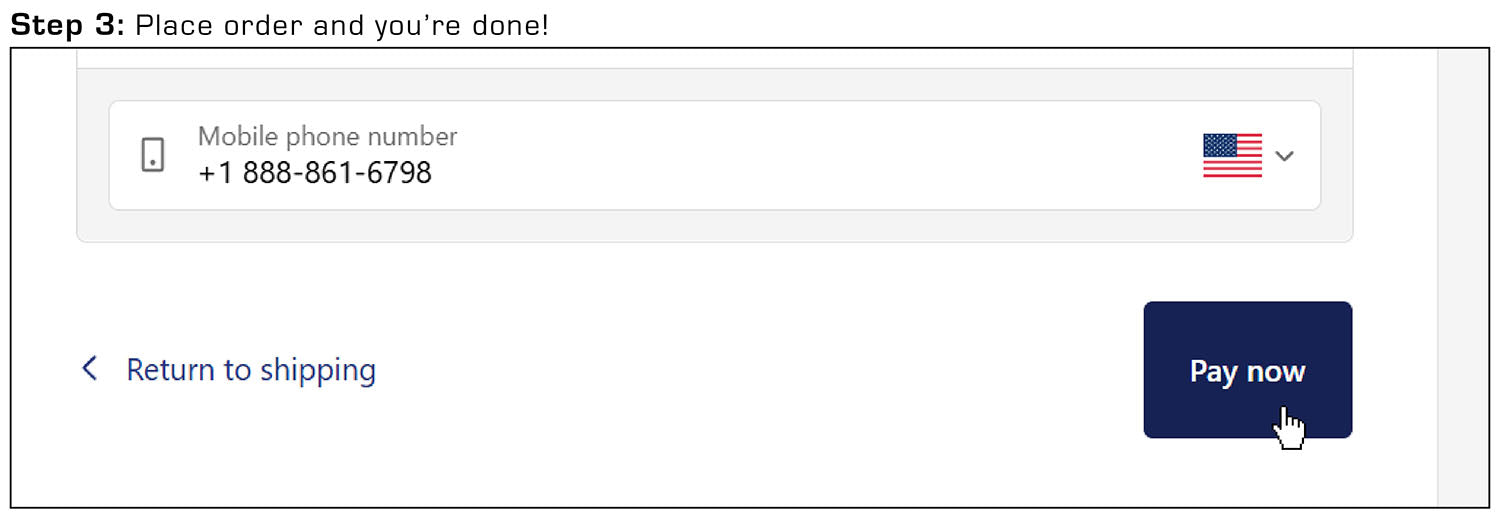
Task: Click the United States flag icon
Action: (1232, 155)
